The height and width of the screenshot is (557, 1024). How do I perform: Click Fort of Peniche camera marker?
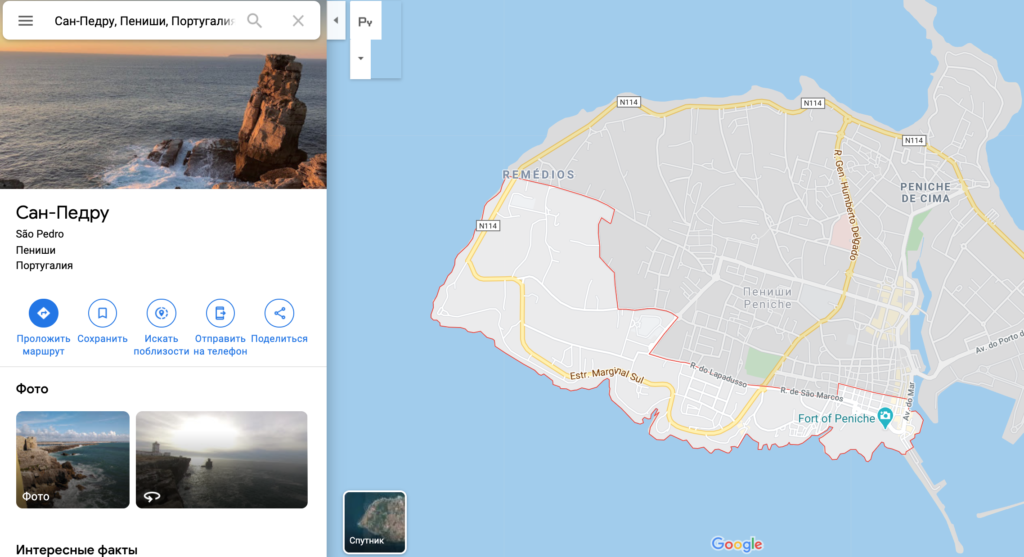(884, 417)
